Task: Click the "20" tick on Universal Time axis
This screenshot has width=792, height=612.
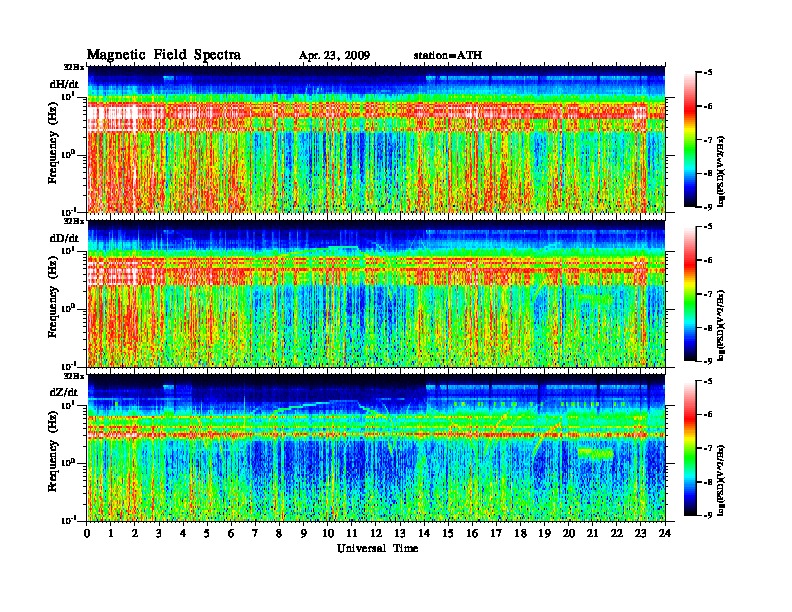Action: (x=568, y=533)
